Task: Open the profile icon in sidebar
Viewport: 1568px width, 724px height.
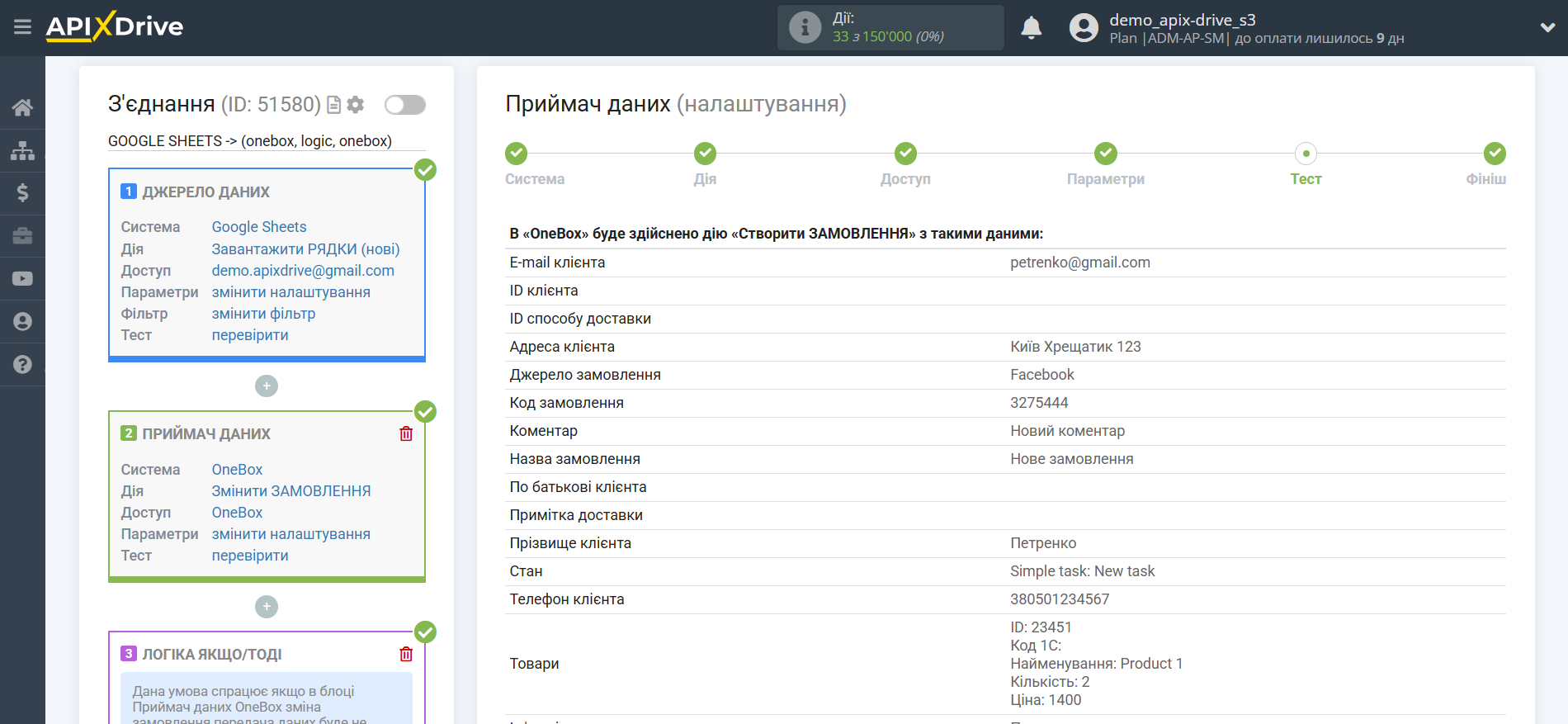Action: [x=22, y=322]
